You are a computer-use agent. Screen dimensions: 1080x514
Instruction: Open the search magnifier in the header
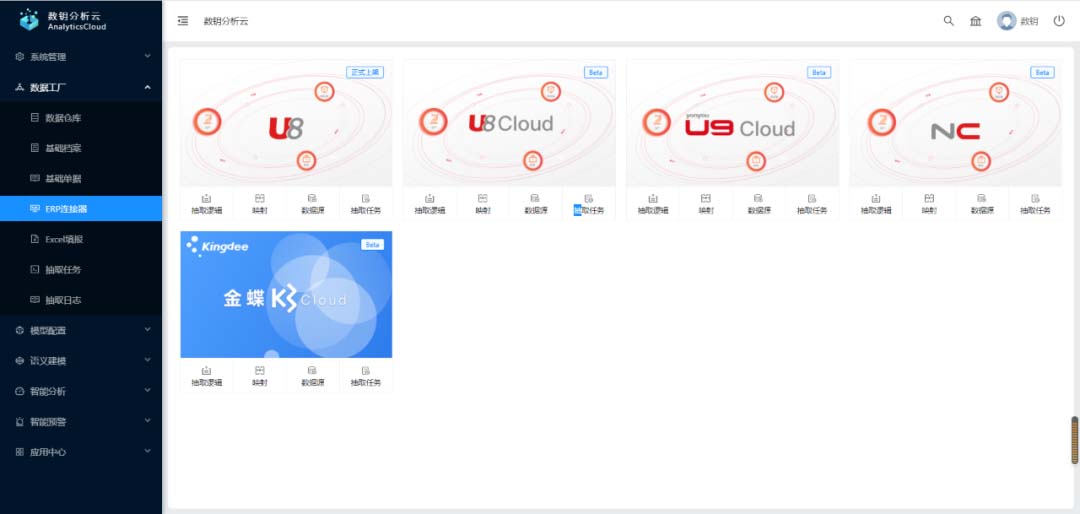(x=948, y=21)
